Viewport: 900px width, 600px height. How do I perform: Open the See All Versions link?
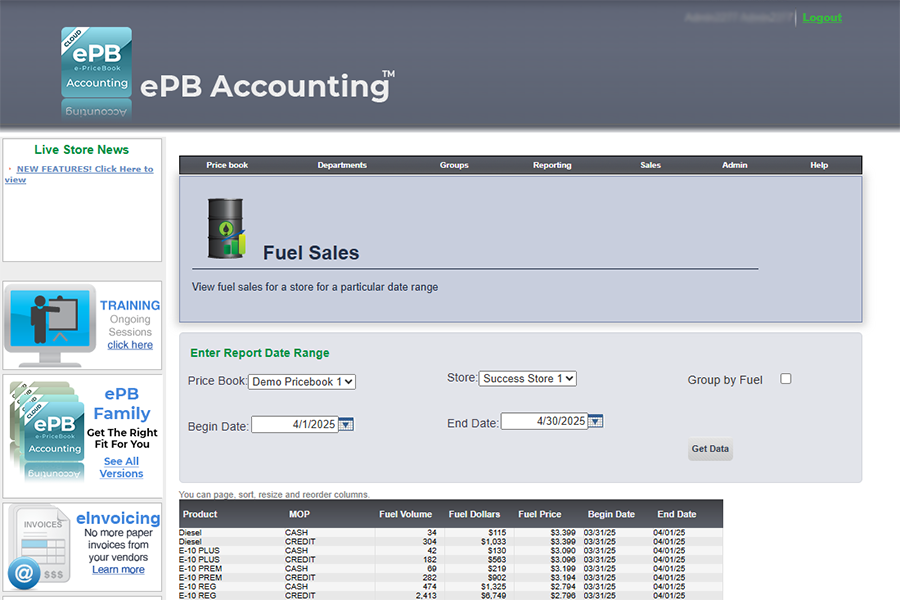coord(121,467)
